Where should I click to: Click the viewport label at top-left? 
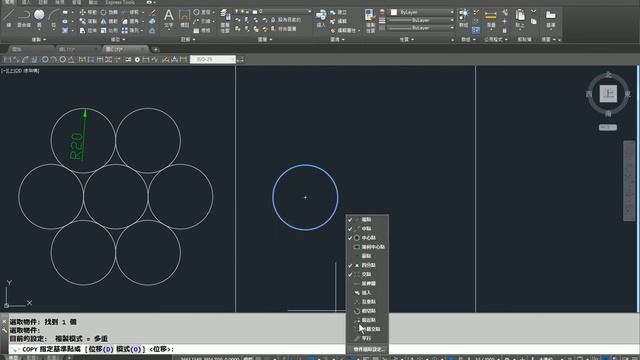[x=20, y=71]
